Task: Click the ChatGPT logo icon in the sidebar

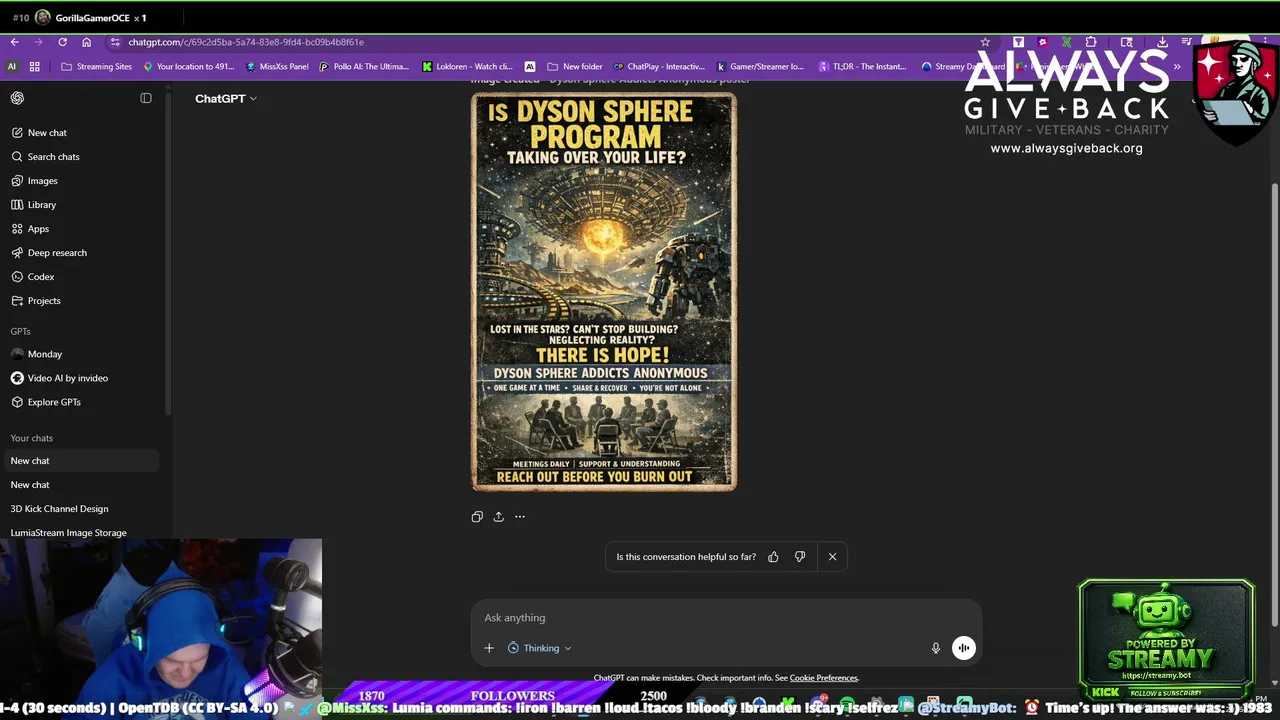Action: tap(17, 98)
